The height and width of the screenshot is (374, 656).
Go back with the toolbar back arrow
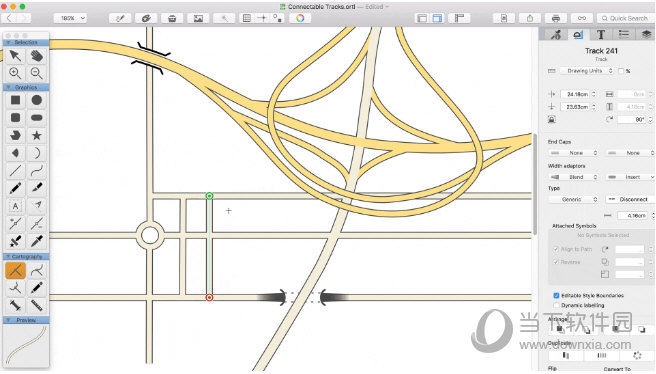click(x=9, y=18)
